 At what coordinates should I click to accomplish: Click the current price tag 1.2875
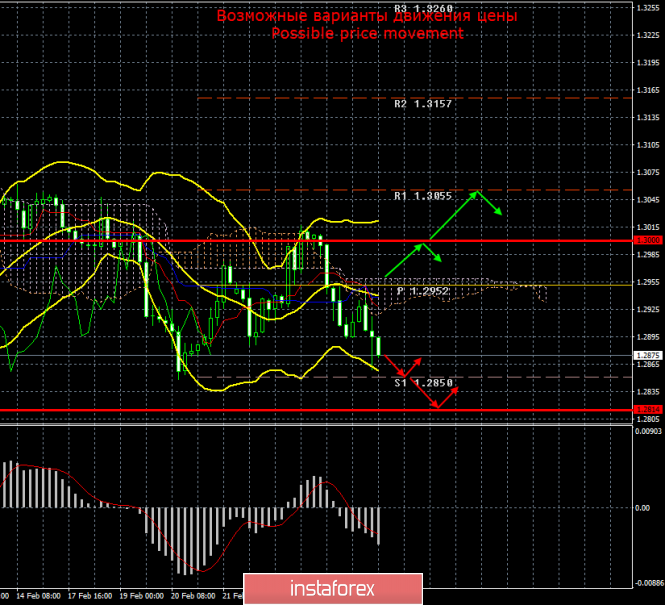pos(648,355)
